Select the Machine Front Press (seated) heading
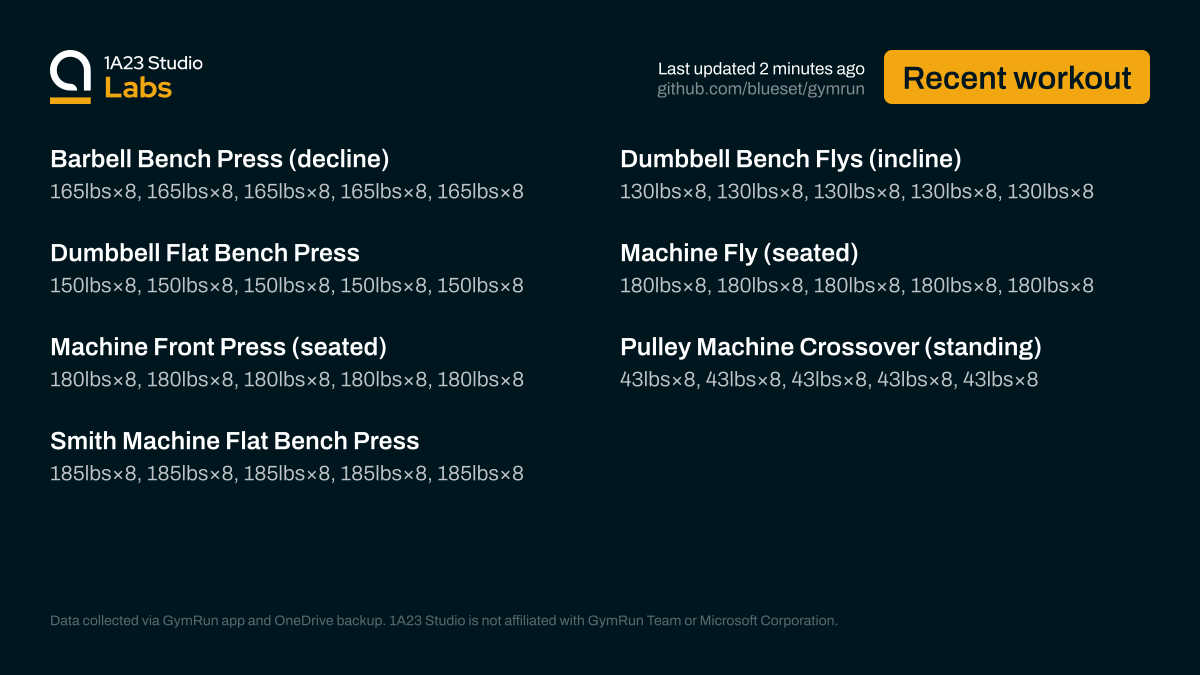This screenshot has width=1200, height=675. coord(218,347)
